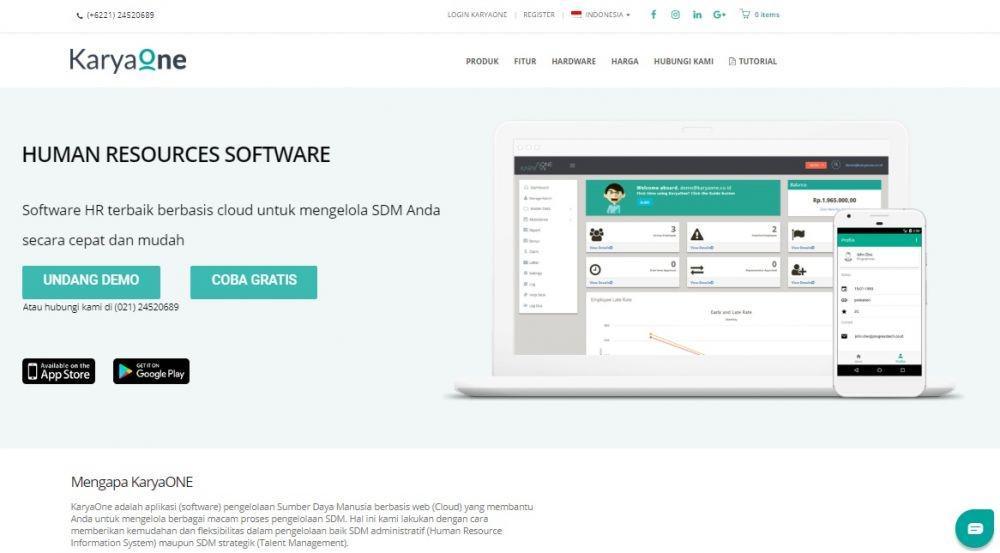Click the phone icon beside (+6221) 24520689
The height and width of the screenshot is (553, 1000).
tap(79, 15)
